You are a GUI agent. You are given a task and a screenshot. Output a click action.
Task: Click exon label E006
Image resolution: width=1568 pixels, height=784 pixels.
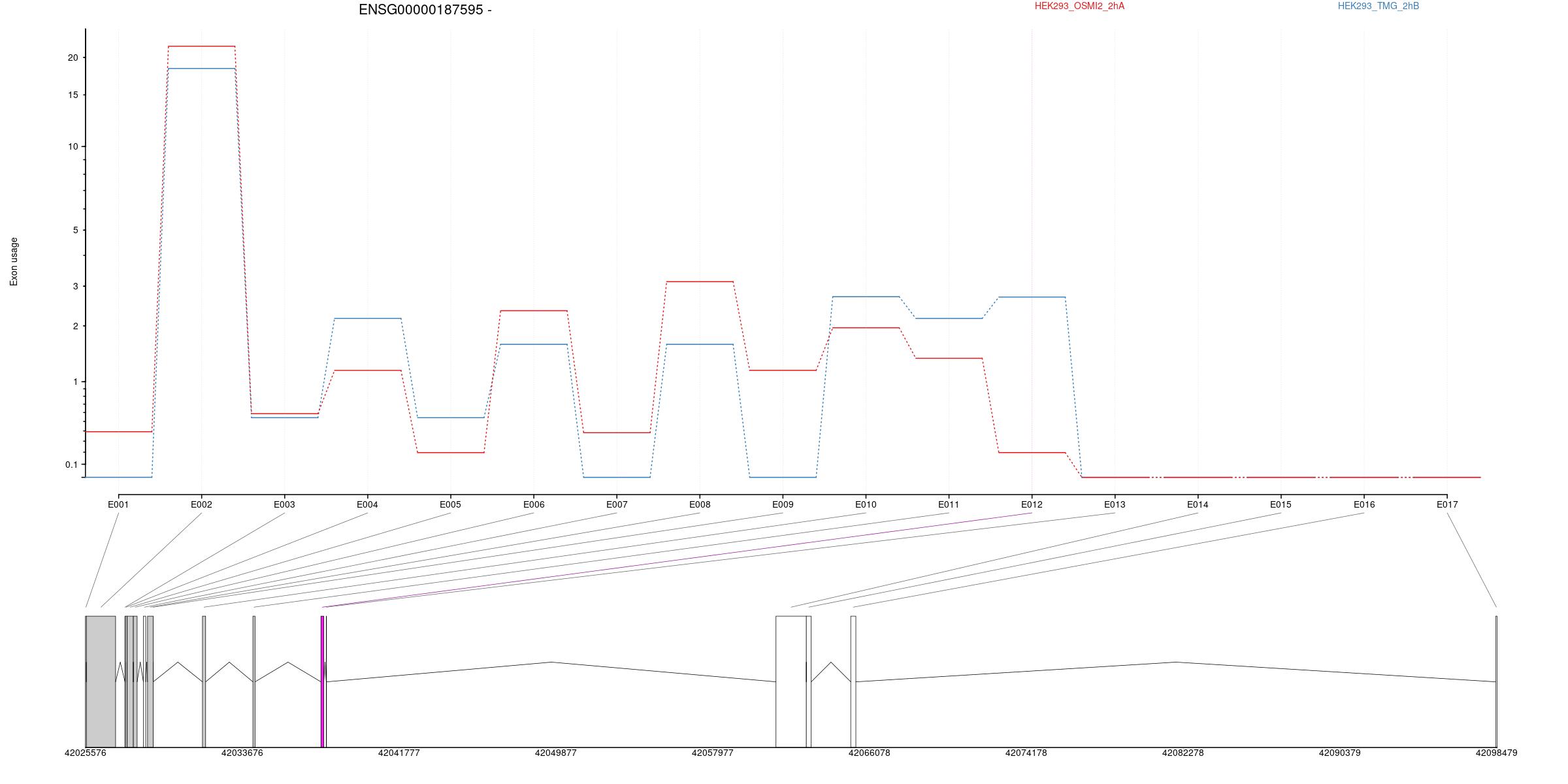coord(534,504)
